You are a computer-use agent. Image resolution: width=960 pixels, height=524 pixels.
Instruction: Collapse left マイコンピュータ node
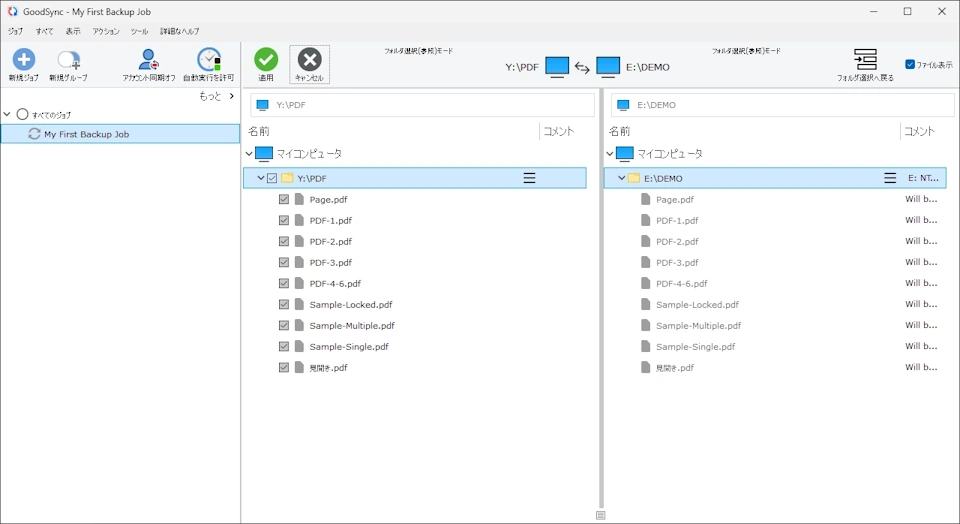249,154
